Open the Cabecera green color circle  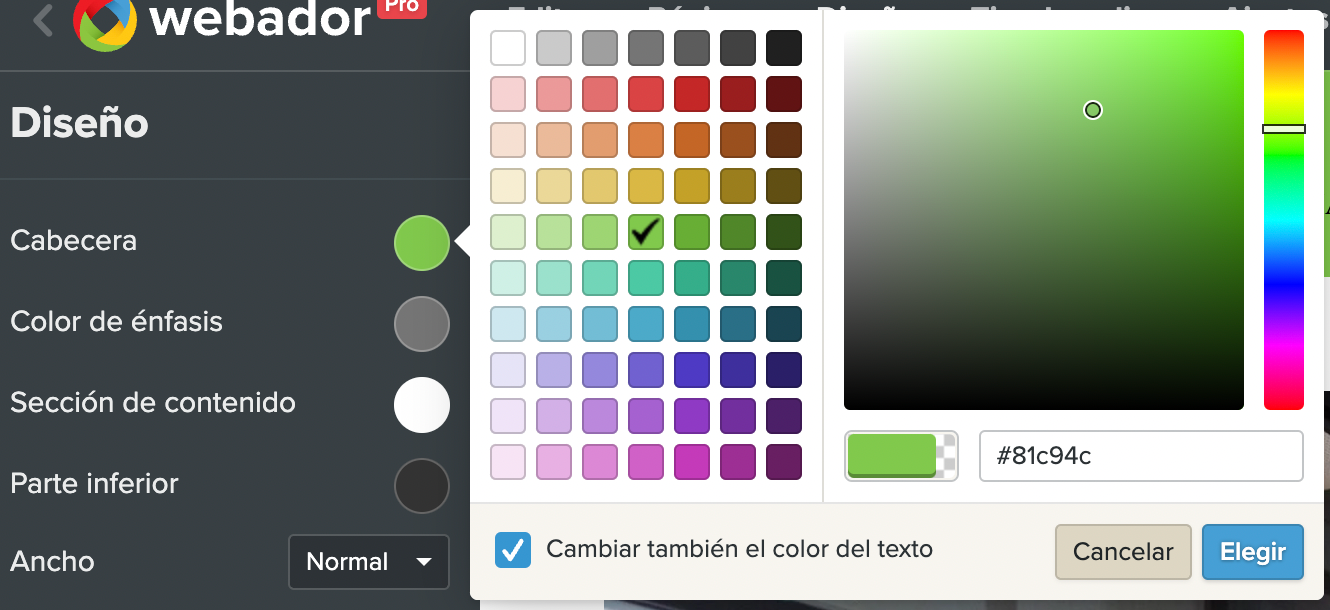point(422,242)
